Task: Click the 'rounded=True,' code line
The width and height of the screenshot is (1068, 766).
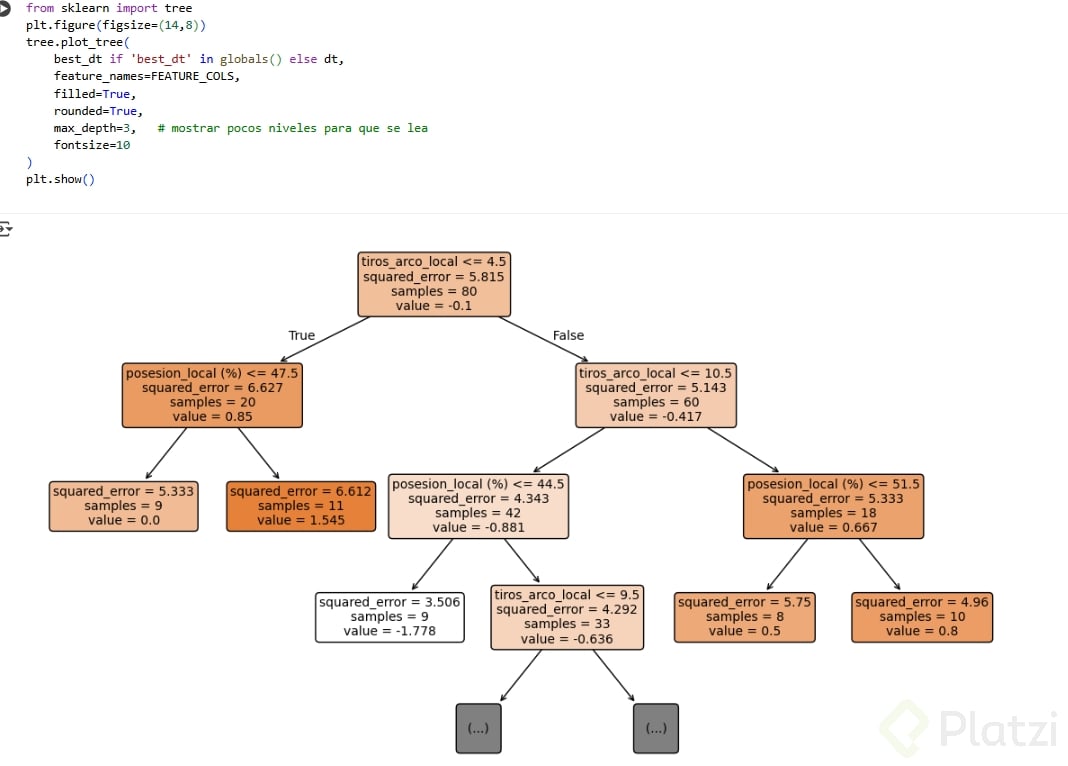Action: tap(98, 111)
